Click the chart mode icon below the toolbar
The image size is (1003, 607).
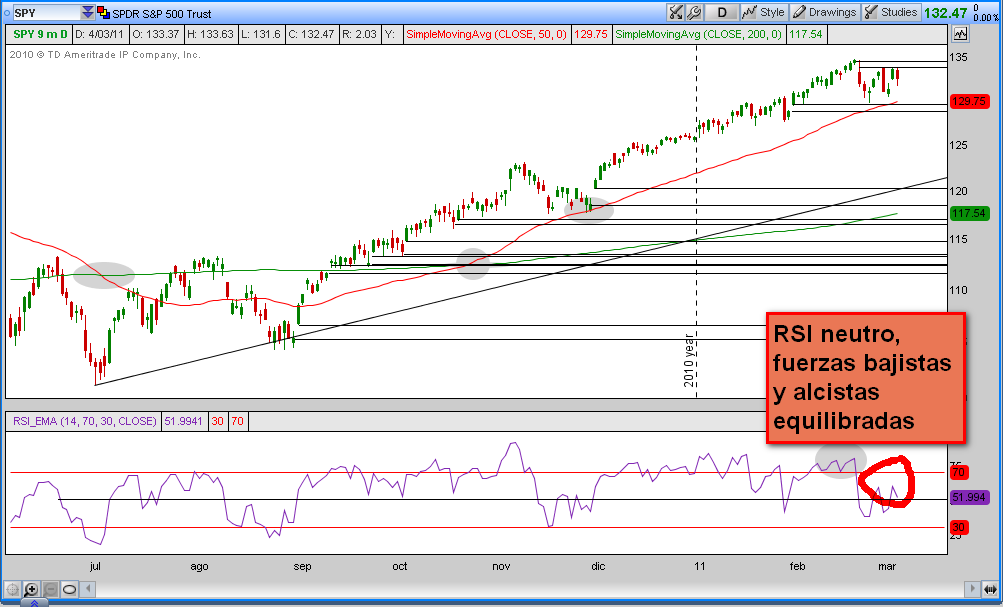(x=961, y=34)
